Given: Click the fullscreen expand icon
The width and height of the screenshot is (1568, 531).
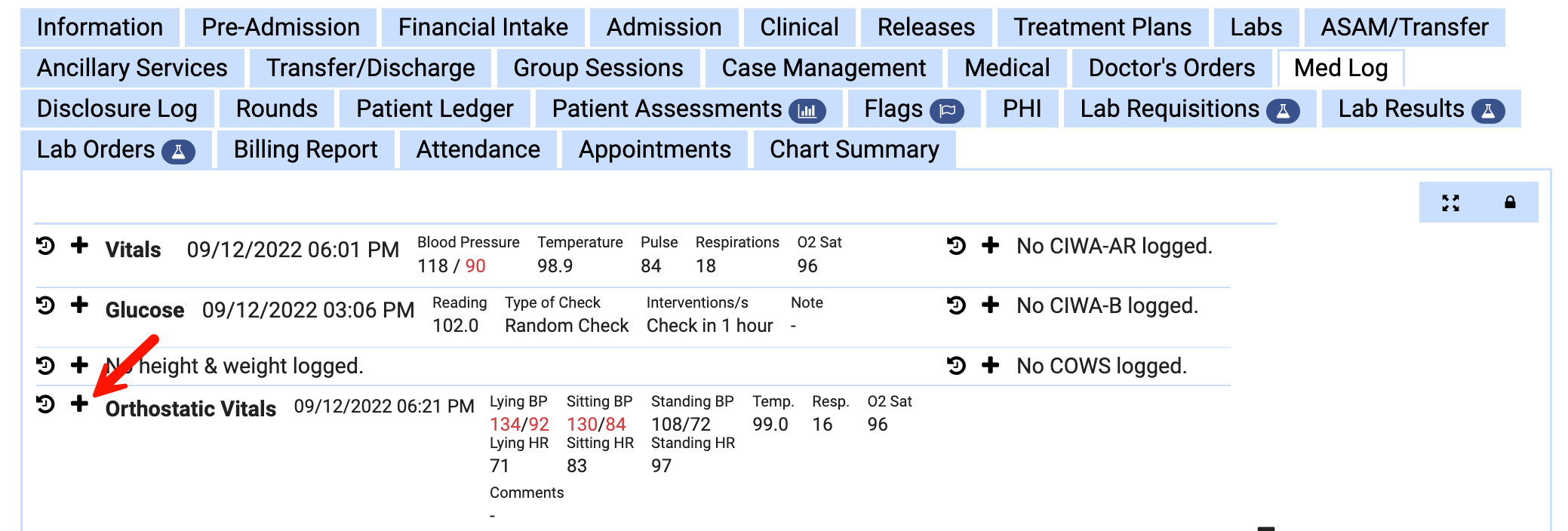Looking at the screenshot, I should click(1450, 202).
